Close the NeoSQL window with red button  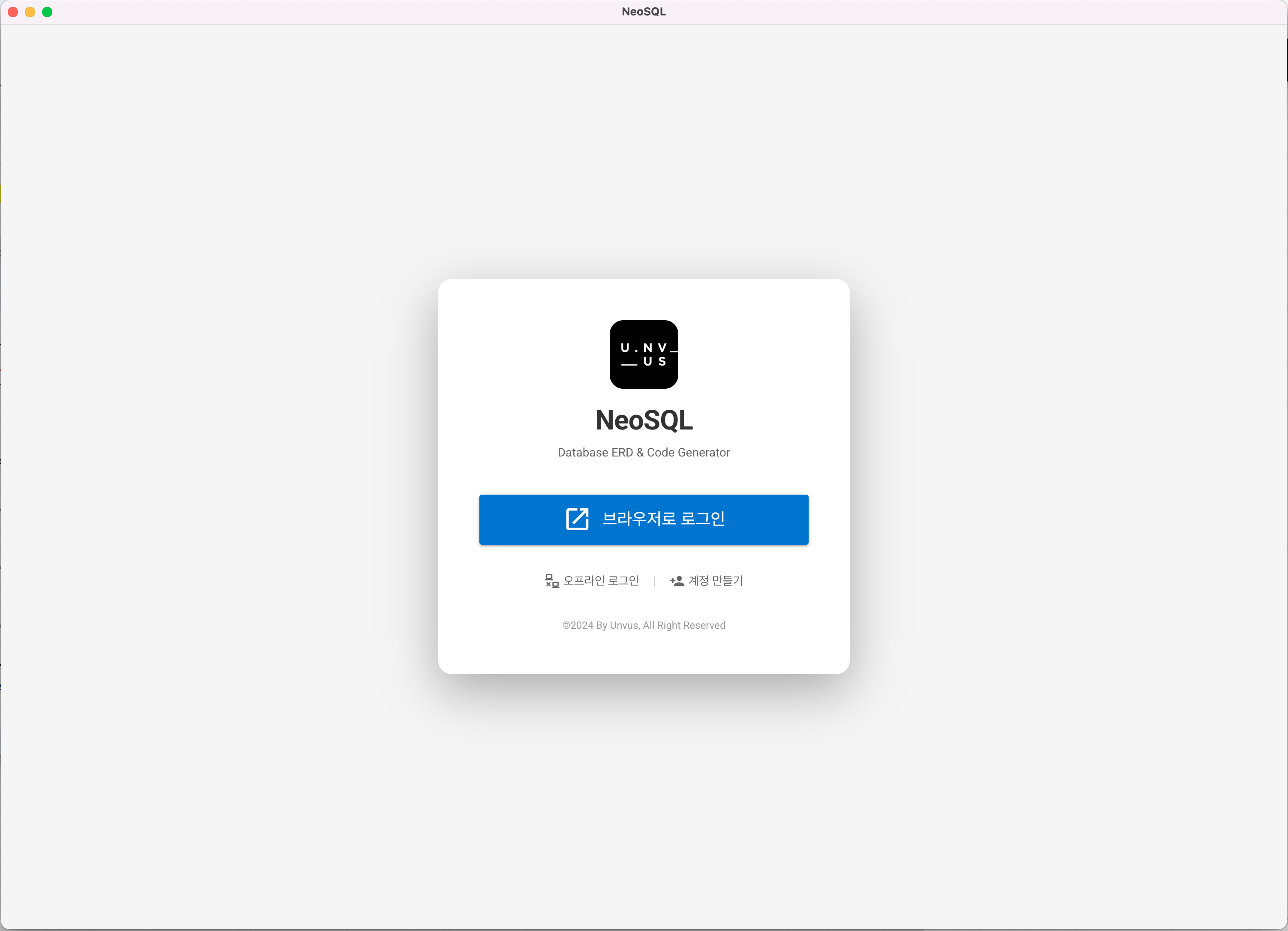(13, 12)
